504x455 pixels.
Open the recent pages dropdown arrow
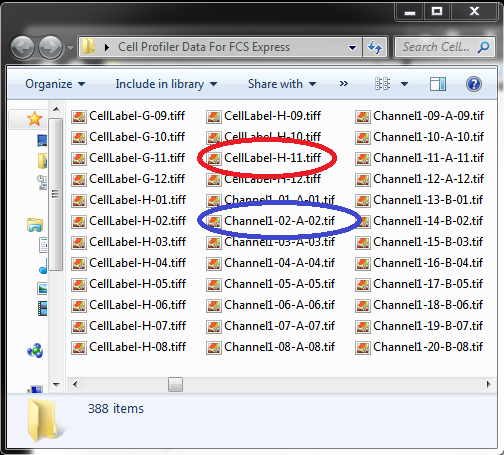pyautogui.click(x=70, y=48)
